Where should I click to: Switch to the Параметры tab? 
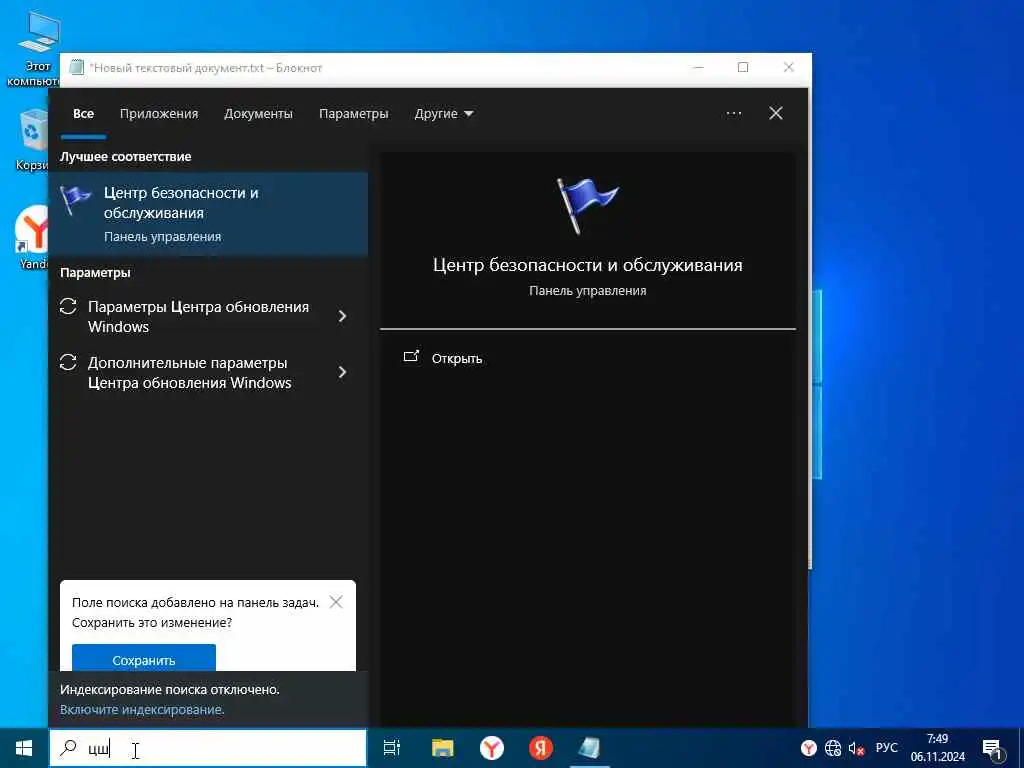tap(353, 114)
